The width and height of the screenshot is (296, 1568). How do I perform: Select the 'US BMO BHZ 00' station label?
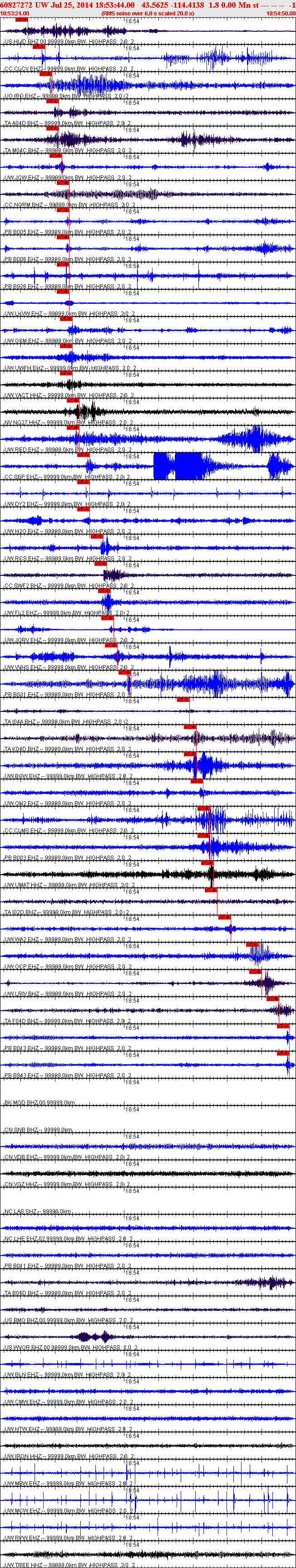coord(25,1320)
